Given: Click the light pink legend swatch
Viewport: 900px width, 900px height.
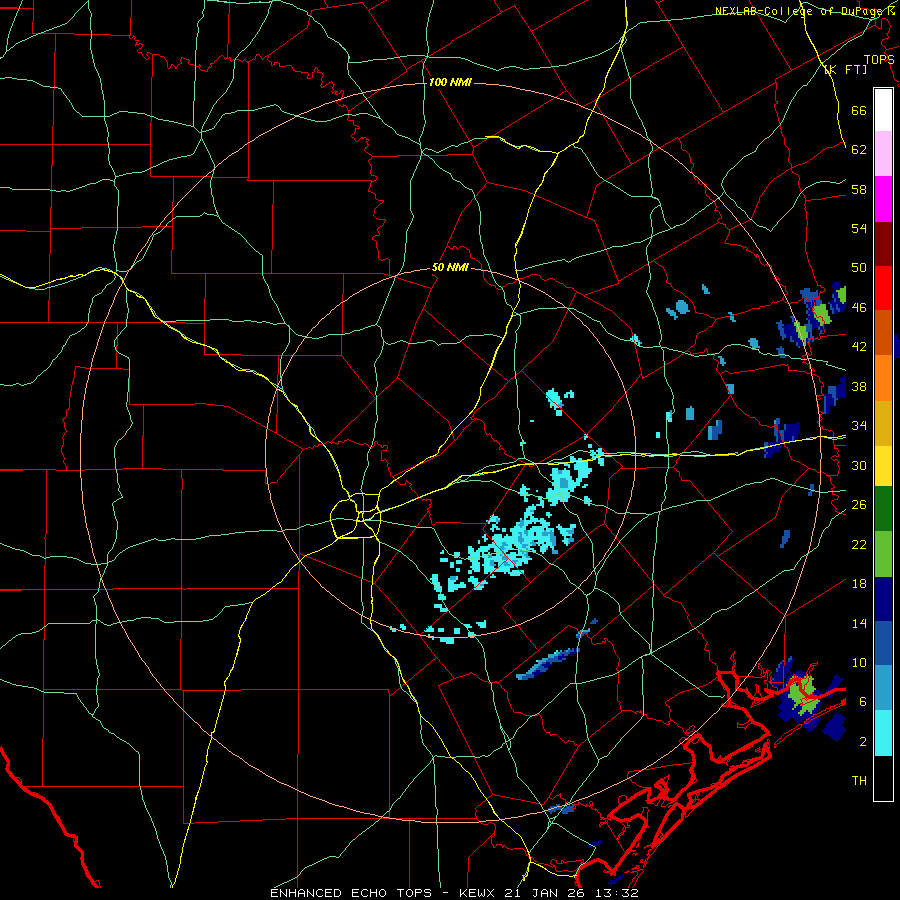Looking at the screenshot, I should 883,154.
